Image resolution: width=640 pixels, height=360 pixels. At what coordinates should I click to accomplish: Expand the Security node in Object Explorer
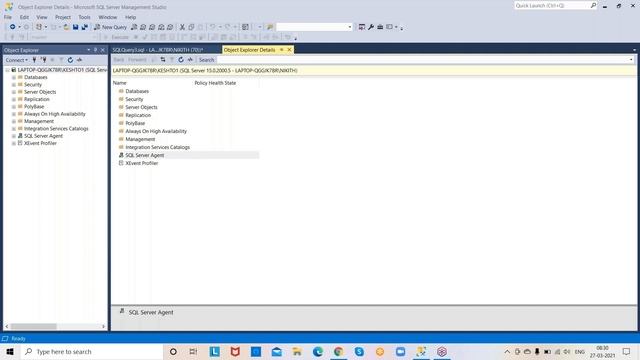13,84
